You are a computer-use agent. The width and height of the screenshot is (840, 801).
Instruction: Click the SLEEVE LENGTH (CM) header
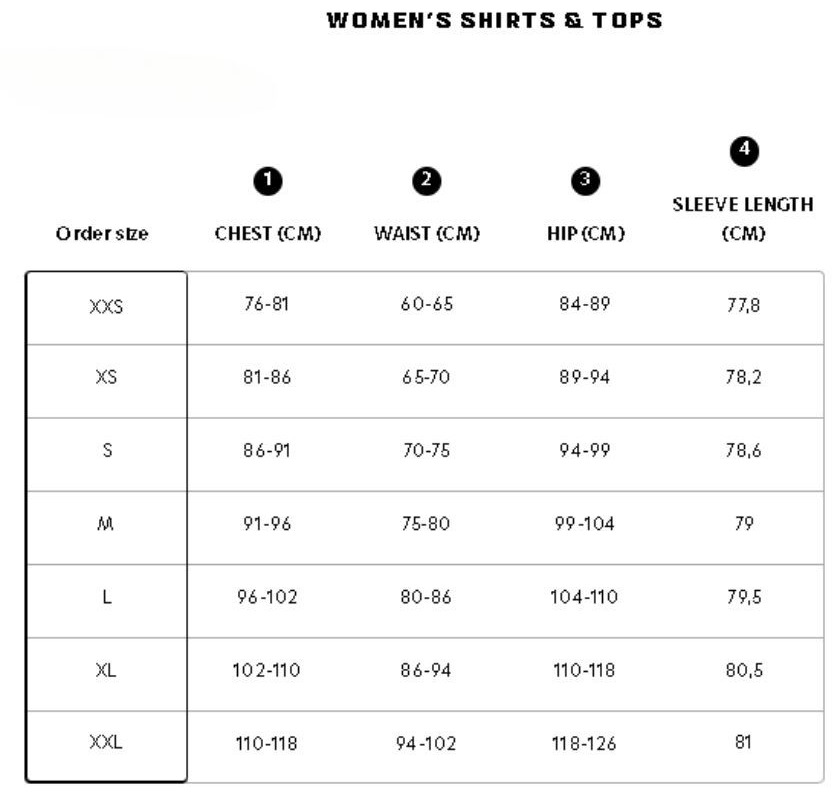click(743, 219)
